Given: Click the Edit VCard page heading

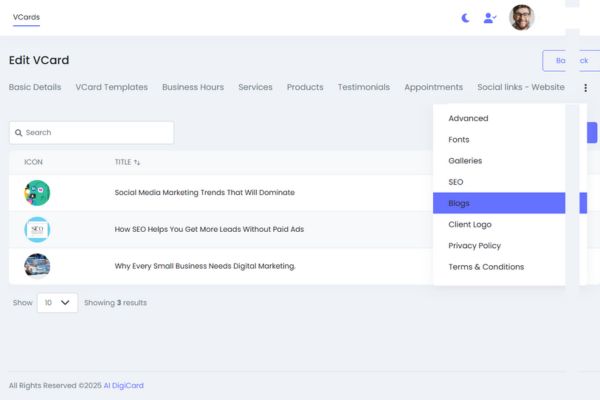Looking at the screenshot, I should click(x=39, y=60).
